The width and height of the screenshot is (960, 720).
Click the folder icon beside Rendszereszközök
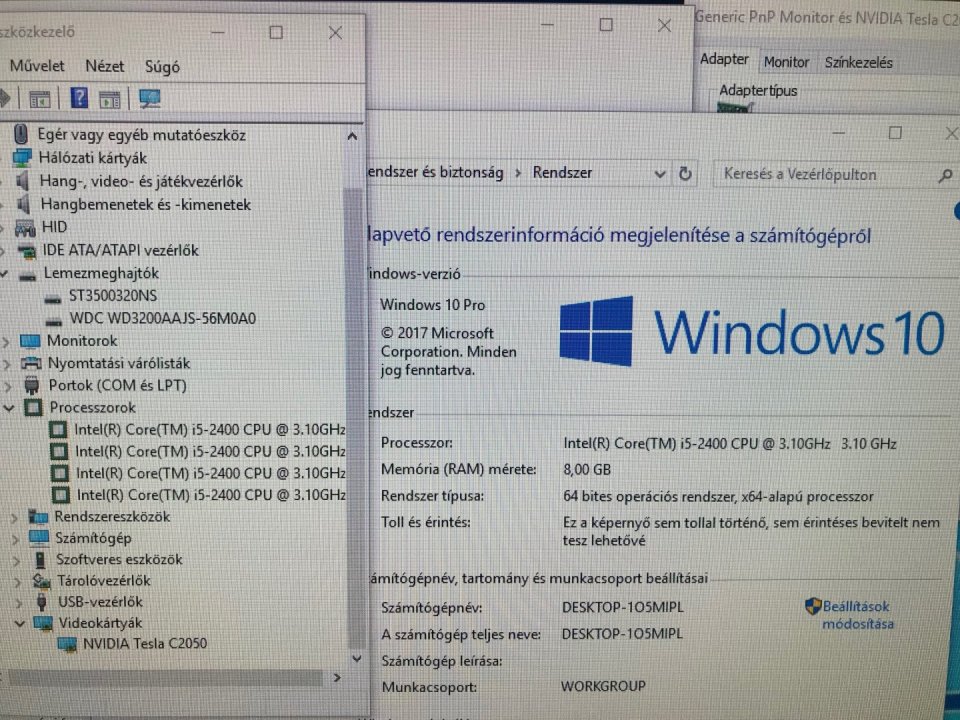coord(38,517)
